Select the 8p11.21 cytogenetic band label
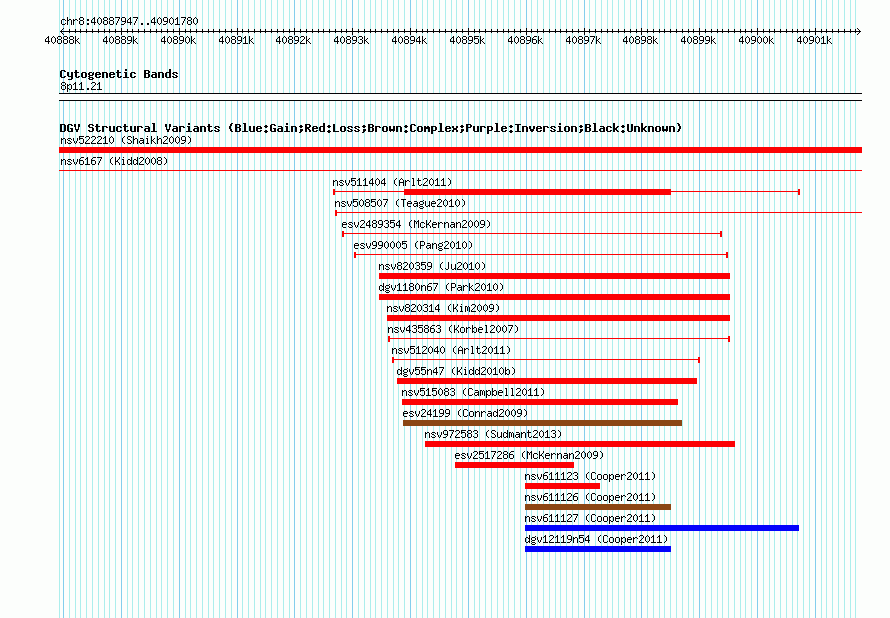 (x=81, y=86)
